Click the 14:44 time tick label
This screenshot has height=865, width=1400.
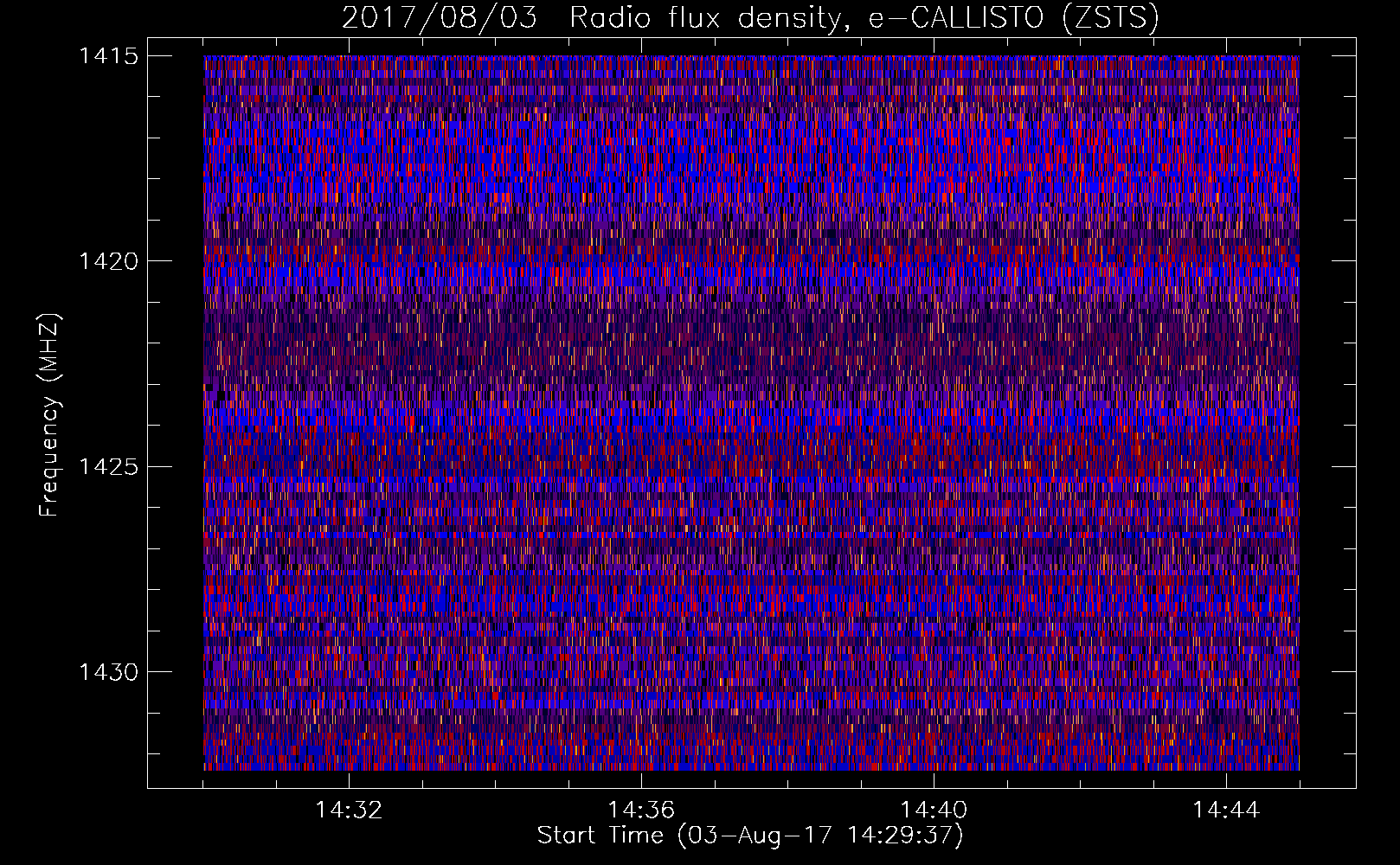pyautogui.click(x=1226, y=811)
